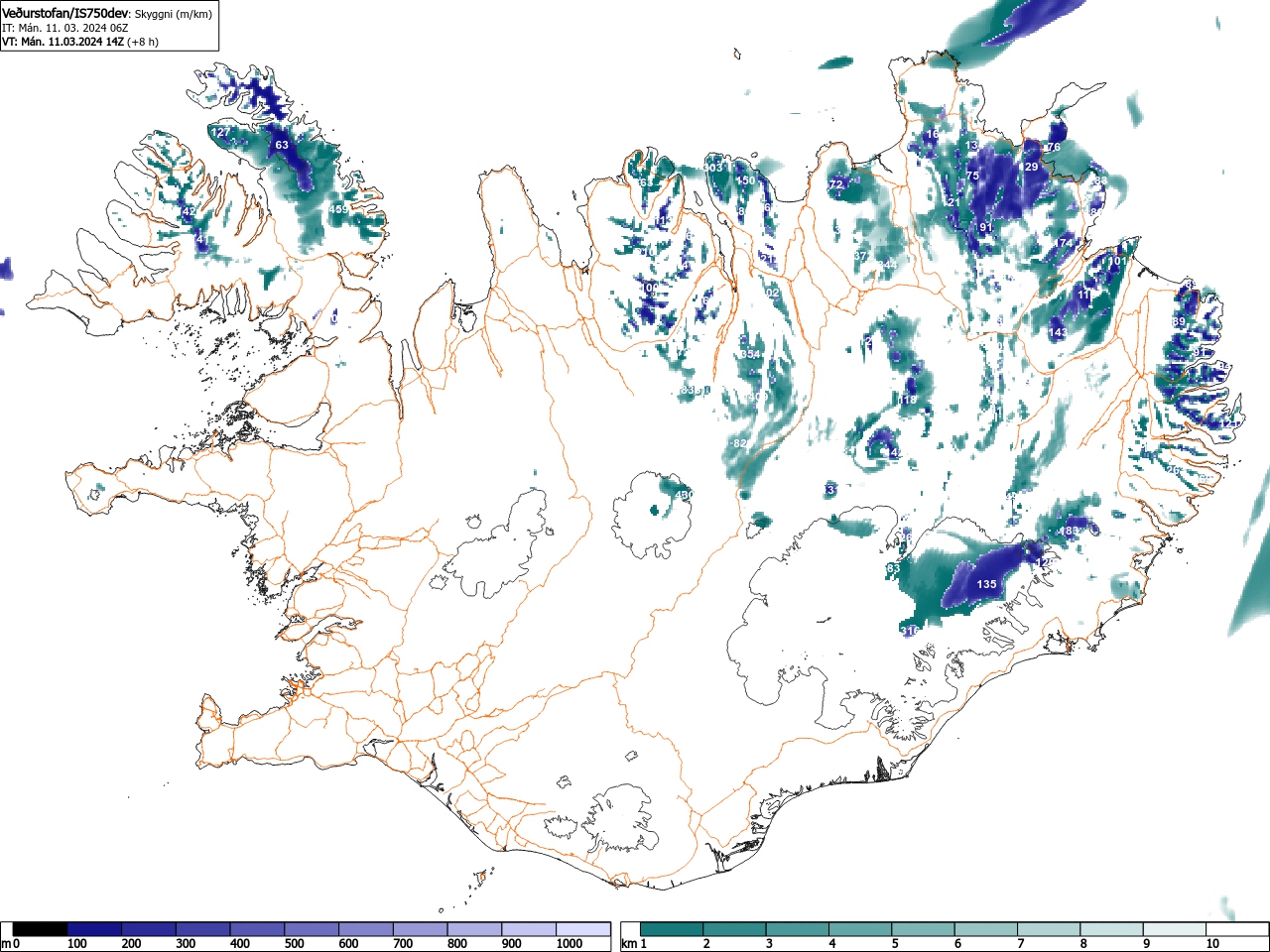
Task: Click the '75' visibility value in the northeast
Action: tap(973, 176)
